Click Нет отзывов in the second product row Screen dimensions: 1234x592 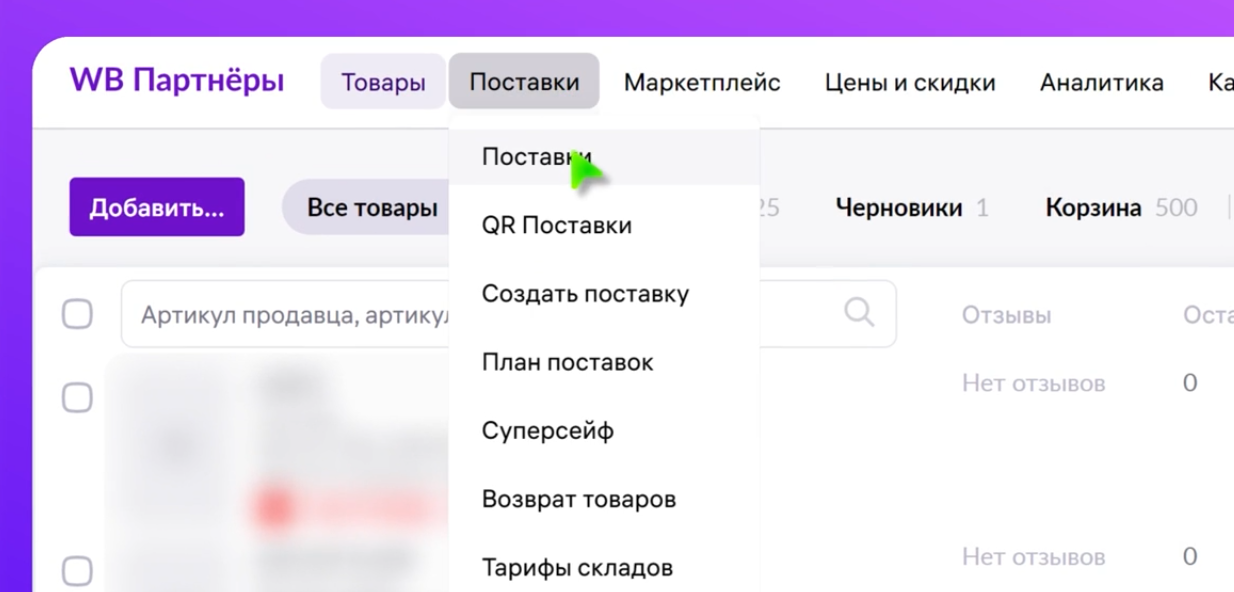click(1034, 557)
